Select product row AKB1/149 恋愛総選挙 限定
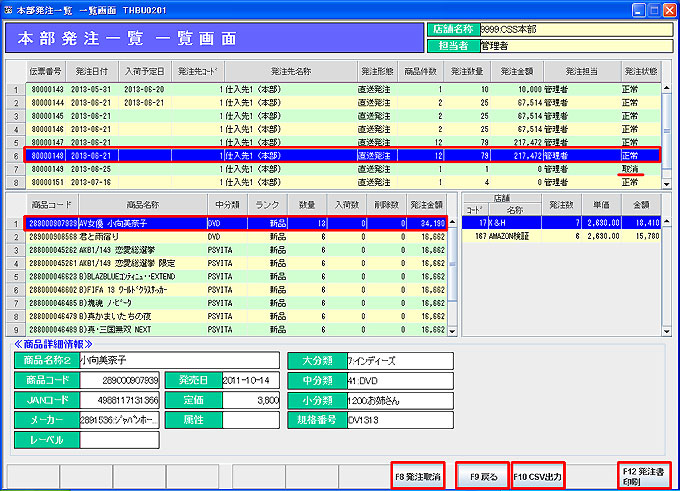The width and height of the screenshot is (680, 491). coord(236,263)
